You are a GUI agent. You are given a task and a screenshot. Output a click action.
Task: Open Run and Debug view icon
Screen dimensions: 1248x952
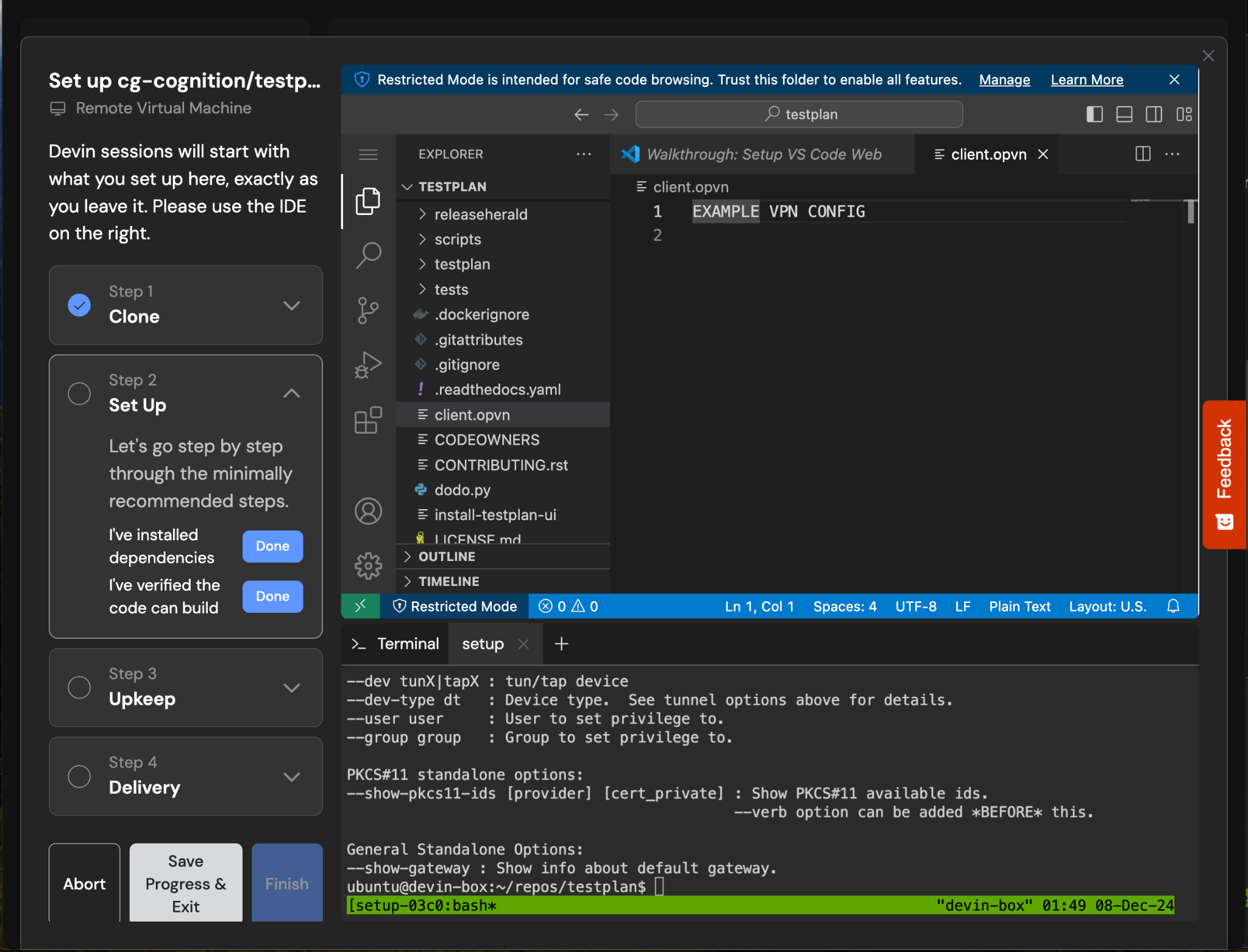[x=368, y=365]
